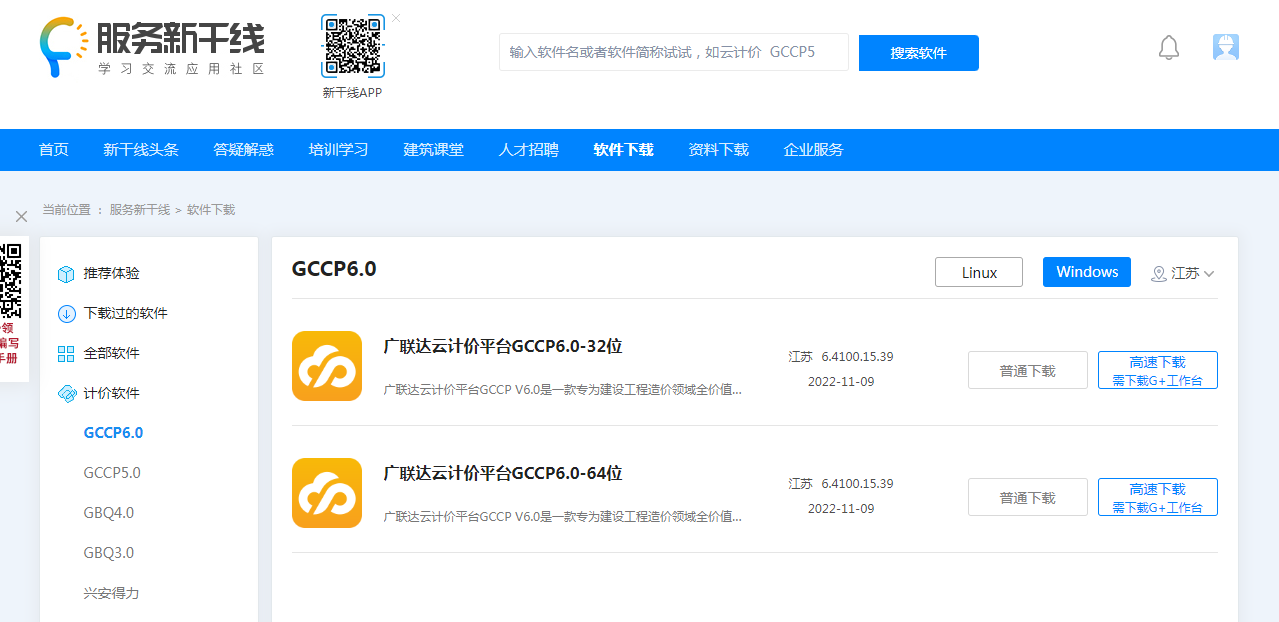The image size is (1279, 622).
Task: Select GBQ4.0 in sidebar list
Action: tap(109, 513)
